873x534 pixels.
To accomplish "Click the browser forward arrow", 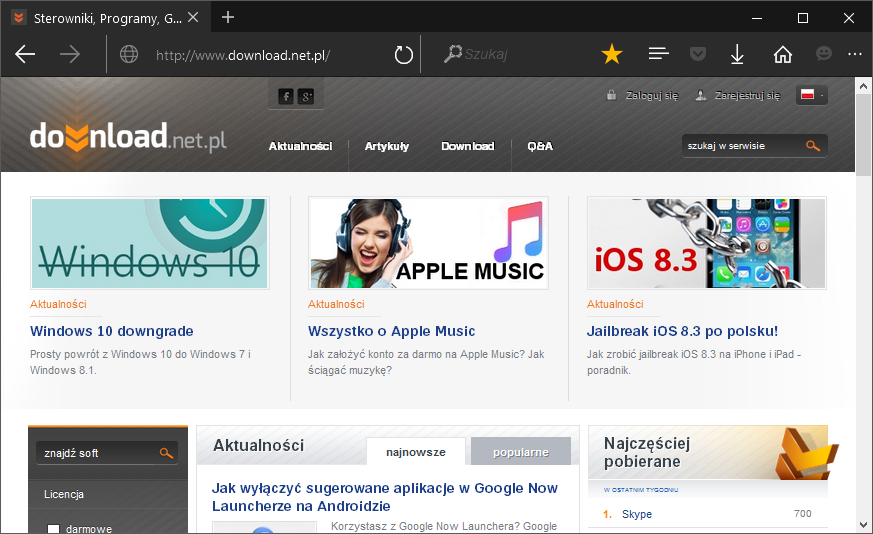I will (x=70, y=55).
